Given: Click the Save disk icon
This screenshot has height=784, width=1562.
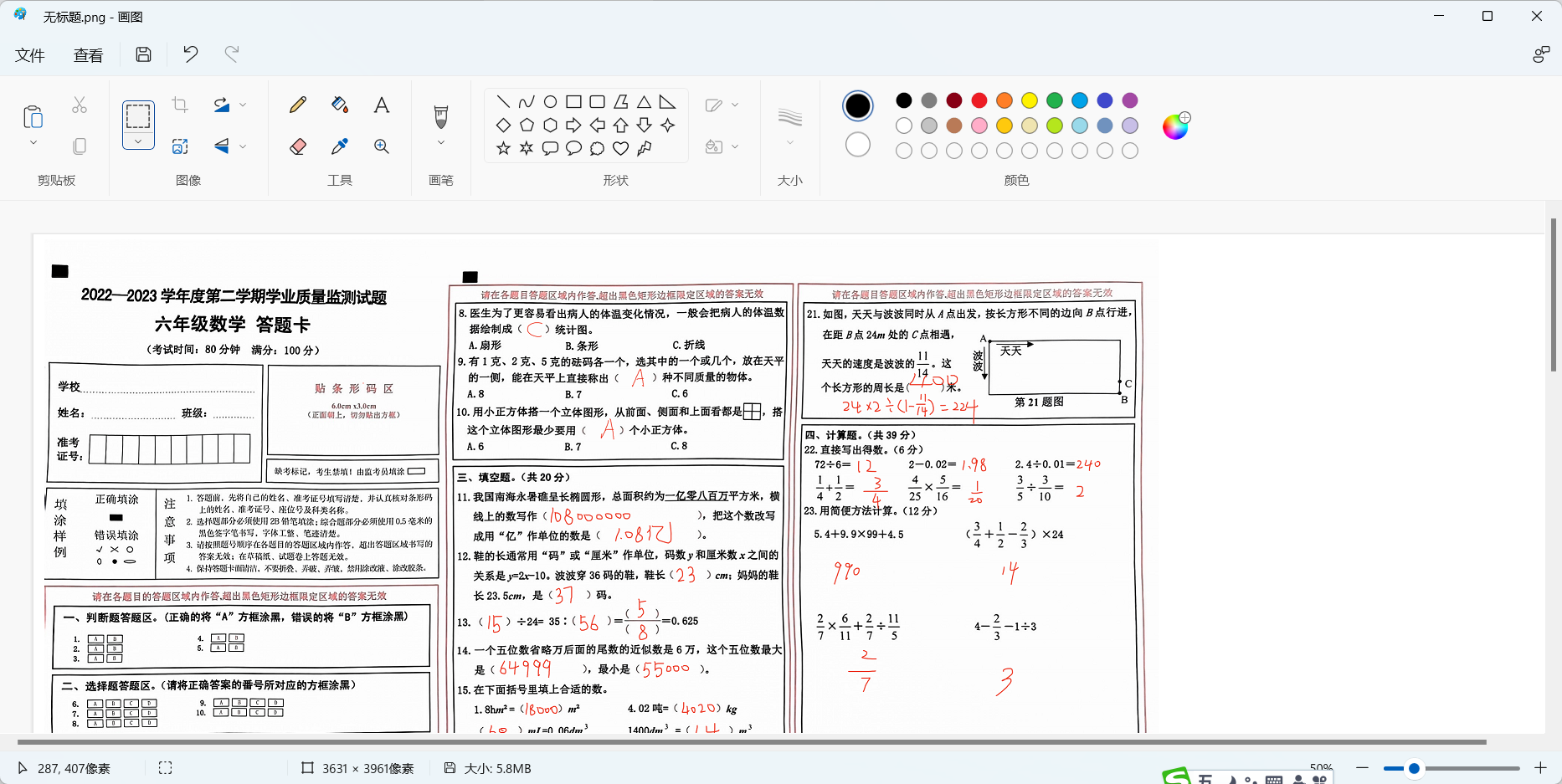Looking at the screenshot, I should coord(144,54).
